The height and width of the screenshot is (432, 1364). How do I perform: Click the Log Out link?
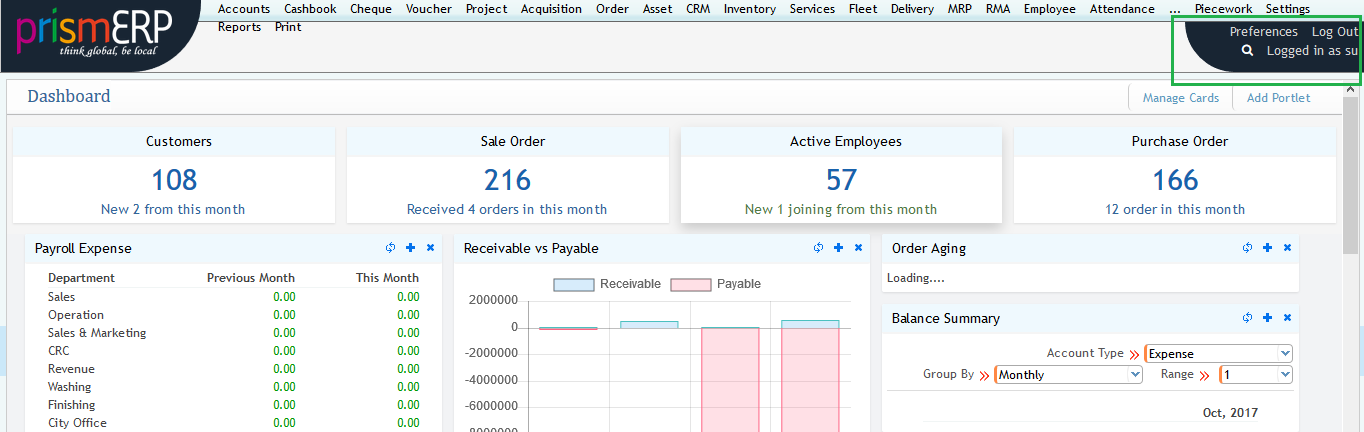click(1334, 32)
